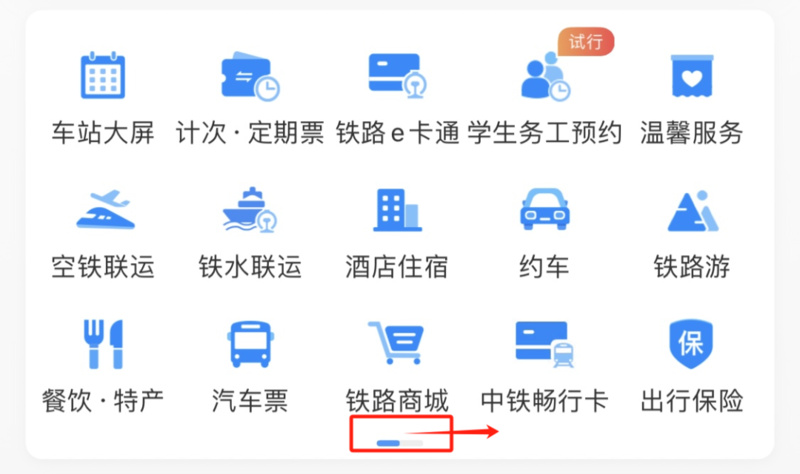Tap the 空铁联运 plane and train icon
800x474 pixels.
[x=105, y=209]
